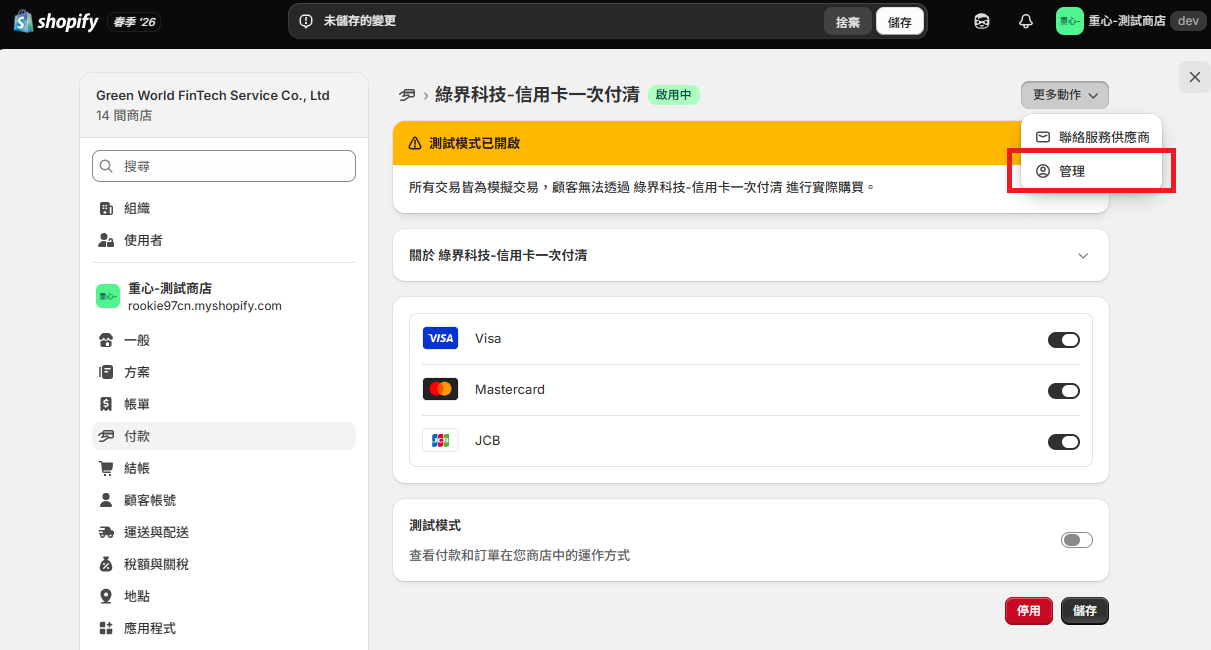Click the 地點 location pin icon
This screenshot has width=1211, height=650.
[106, 596]
